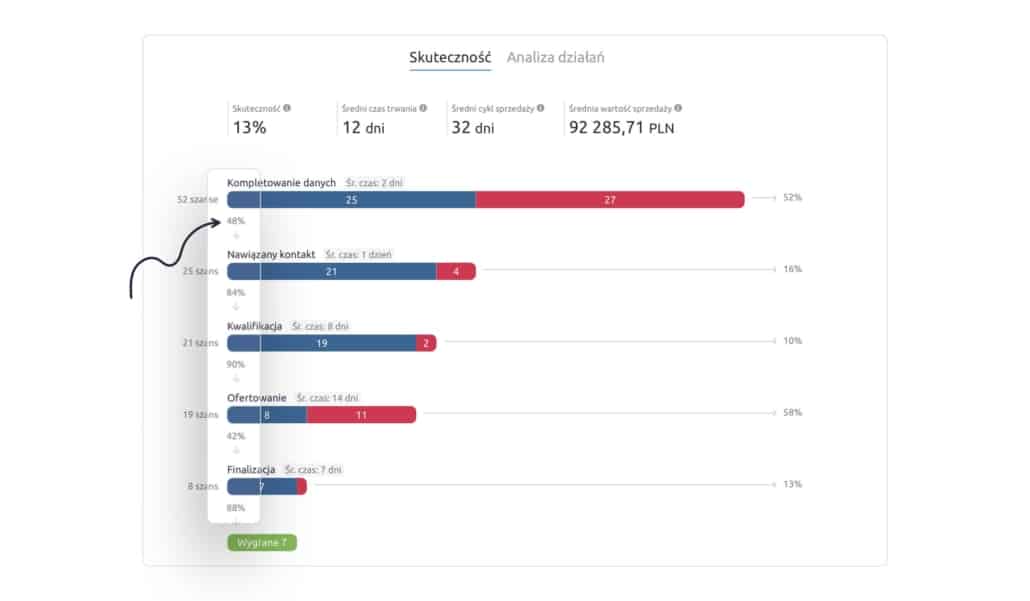
Task: Click the 25 szans count label
Action: [200, 271]
